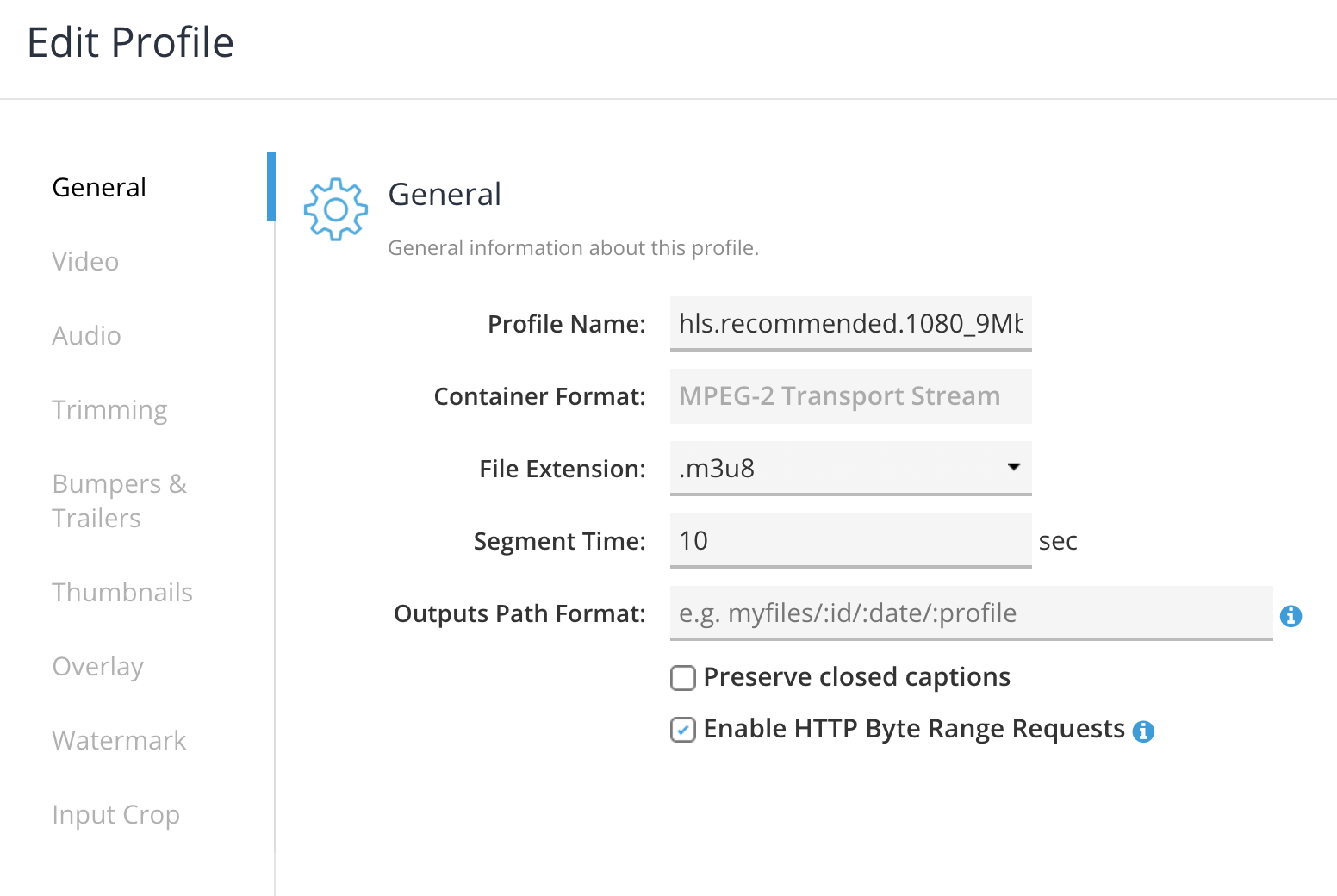Click info icon beside Outputs Path Format
Viewport: 1337px width, 896px height.
pyautogui.click(x=1290, y=616)
